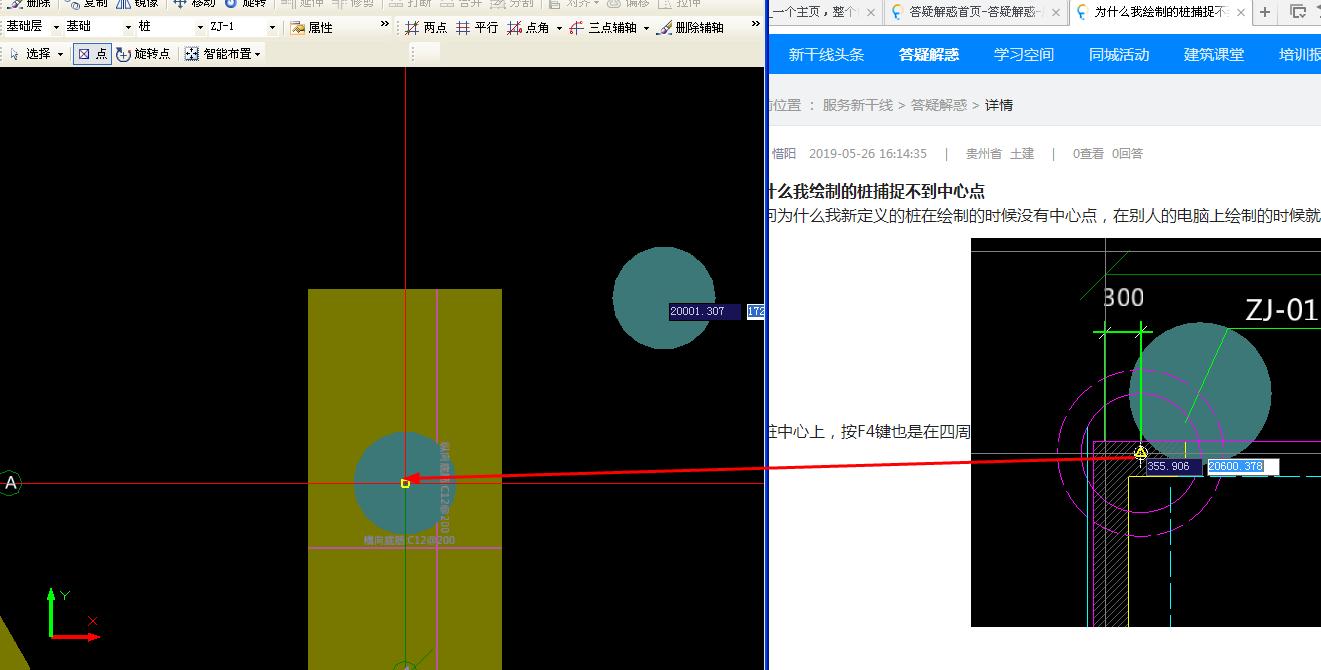Click the teal pile circle near 20001.307
Viewport: 1321px width, 670px height.
[x=663, y=298]
